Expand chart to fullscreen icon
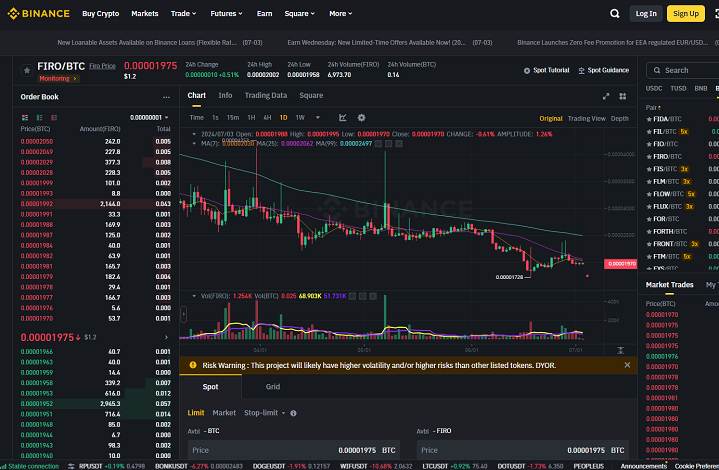The height and width of the screenshot is (470, 719). pyautogui.click(x=606, y=96)
